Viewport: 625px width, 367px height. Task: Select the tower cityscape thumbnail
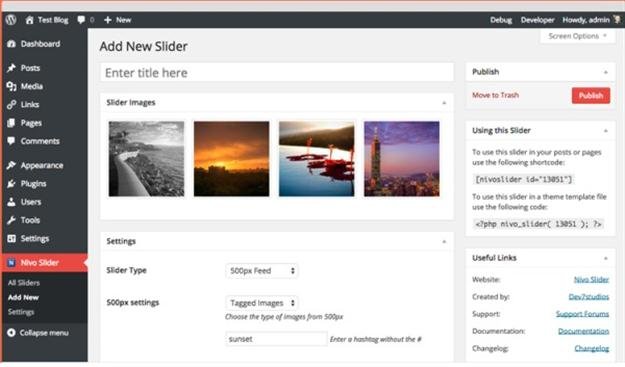click(402, 159)
